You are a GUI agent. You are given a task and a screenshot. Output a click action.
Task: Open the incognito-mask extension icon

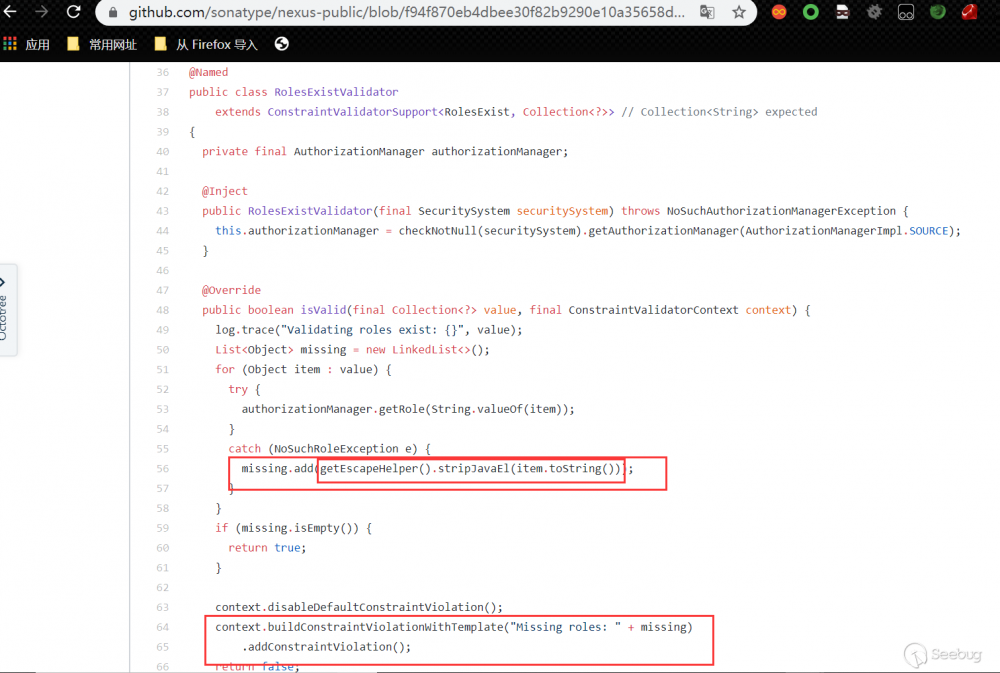point(842,12)
